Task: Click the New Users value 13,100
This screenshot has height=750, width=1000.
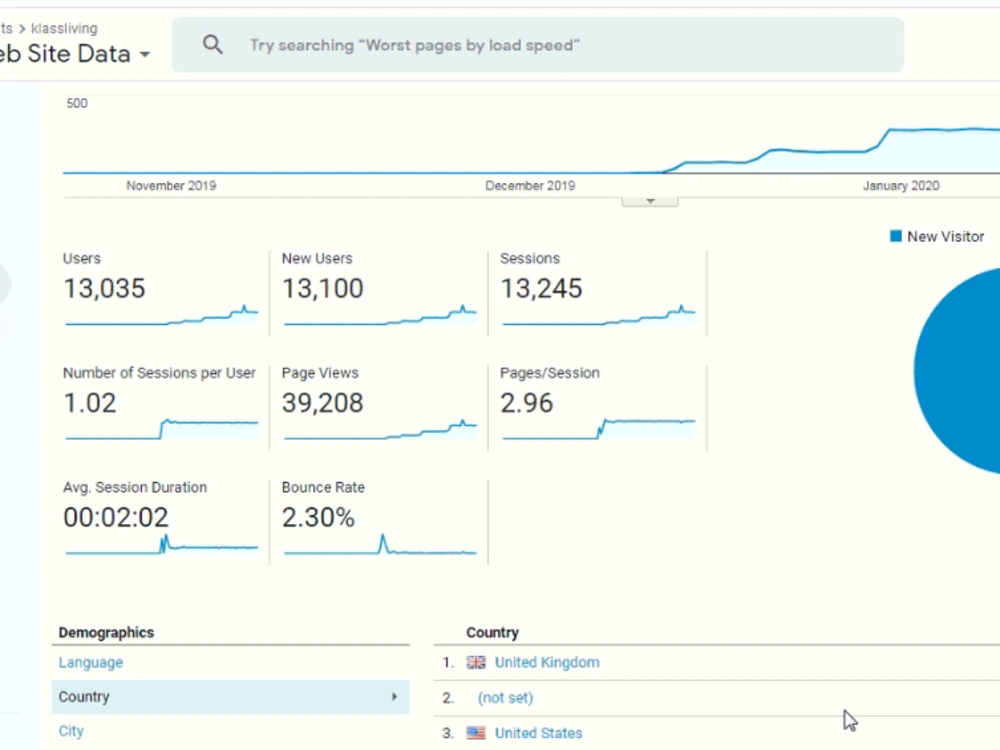Action: [323, 288]
